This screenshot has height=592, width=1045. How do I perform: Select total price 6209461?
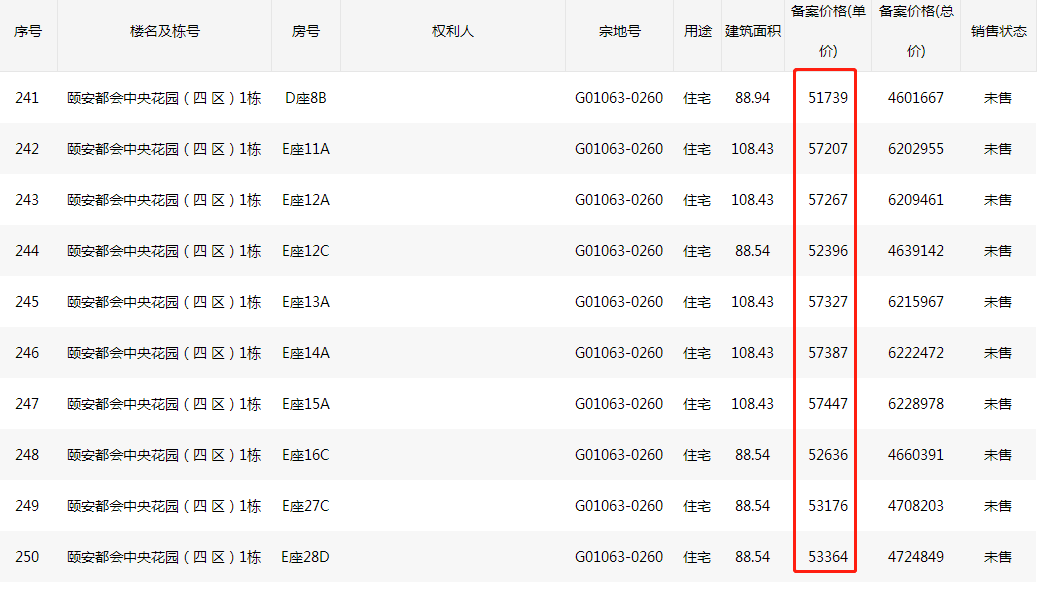(x=916, y=200)
